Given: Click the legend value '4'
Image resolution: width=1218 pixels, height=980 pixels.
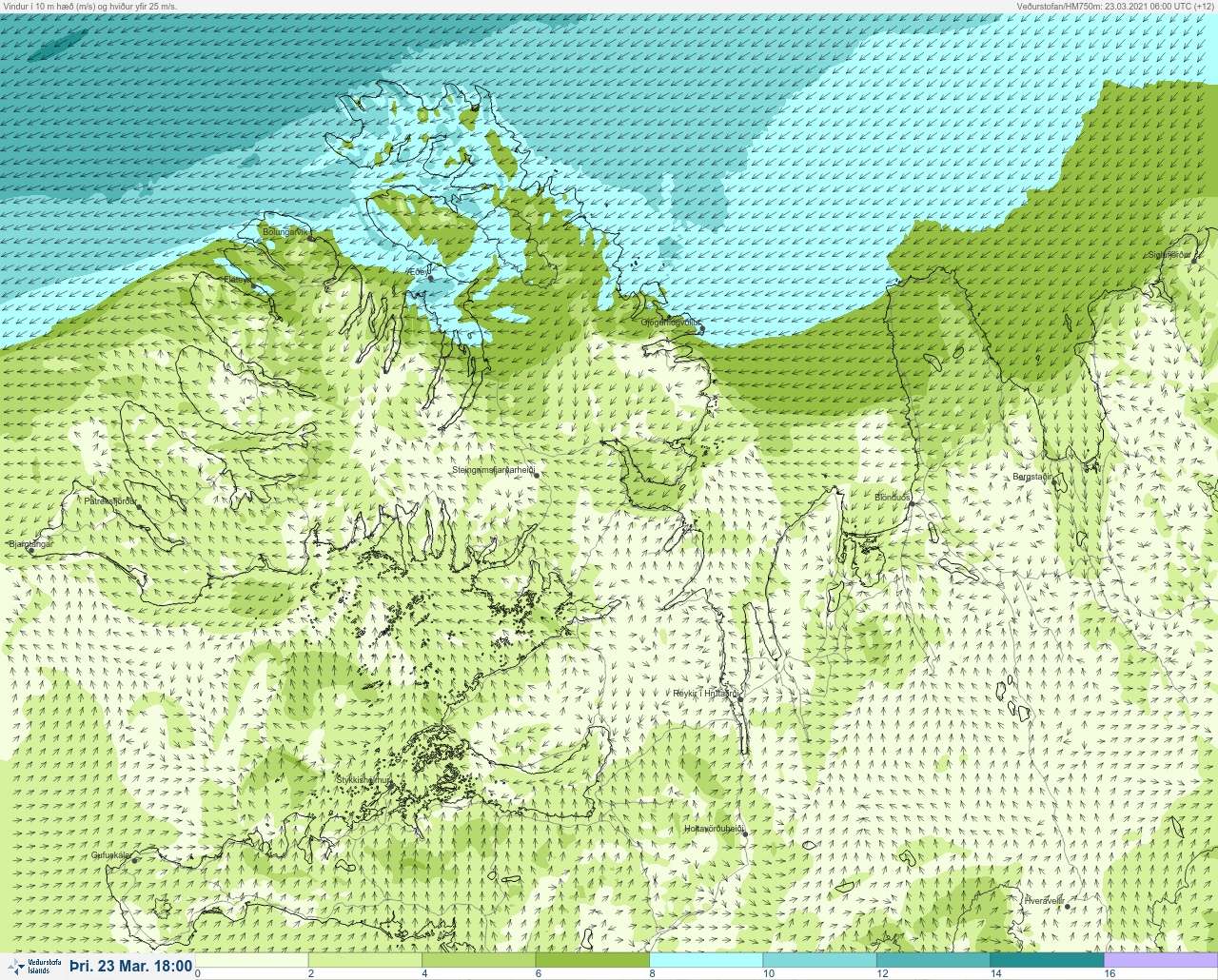Looking at the screenshot, I should pos(424,973).
